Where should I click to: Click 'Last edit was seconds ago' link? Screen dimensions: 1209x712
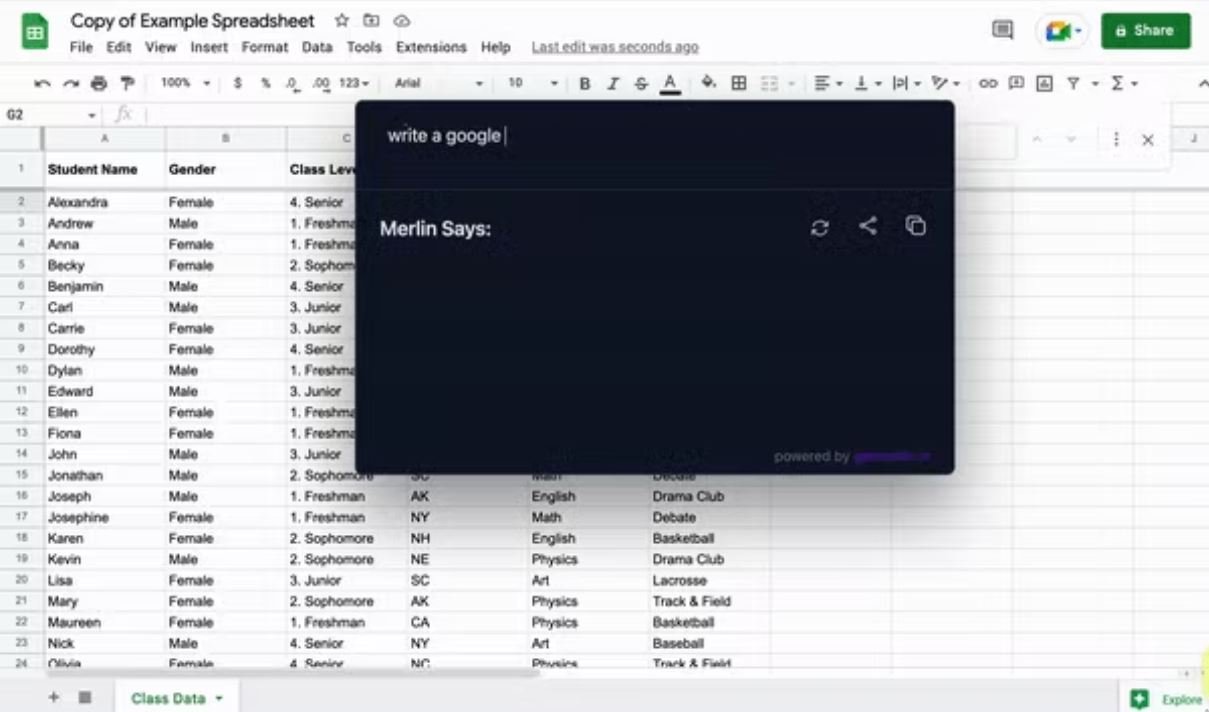pos(615,47)
